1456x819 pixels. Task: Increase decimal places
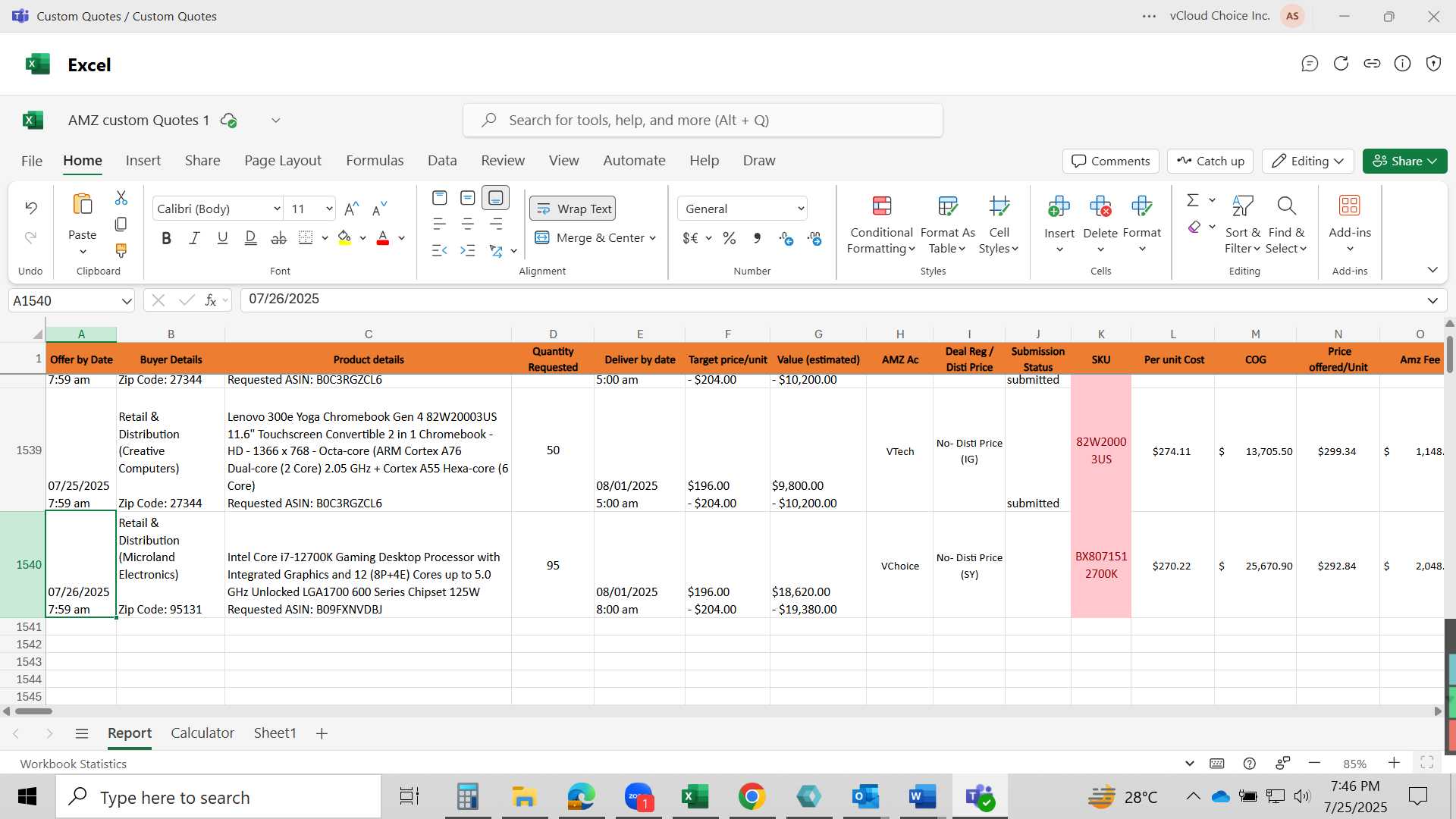click(x=786, y=239)
